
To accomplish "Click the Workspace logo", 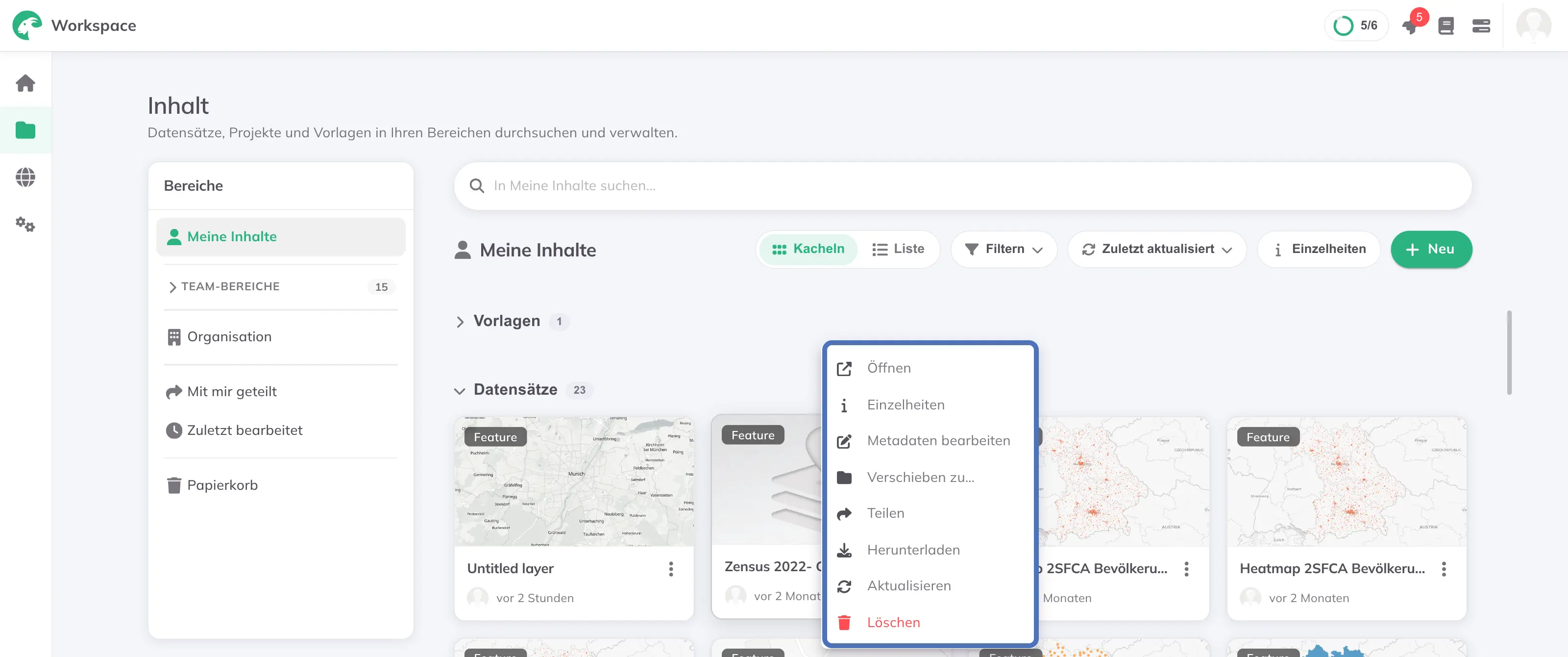I will 27,25.
